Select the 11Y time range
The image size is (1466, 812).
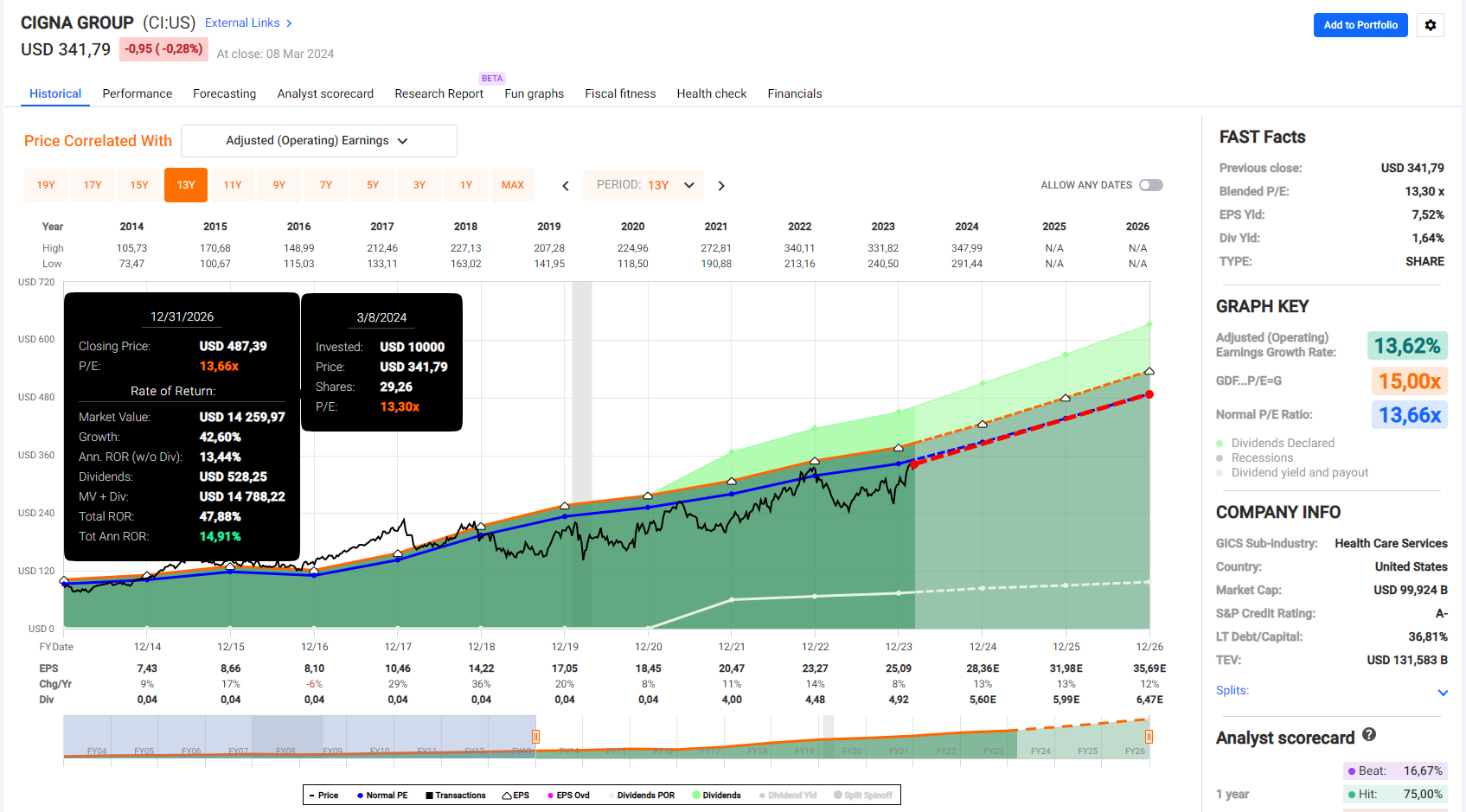pos(233,185)
